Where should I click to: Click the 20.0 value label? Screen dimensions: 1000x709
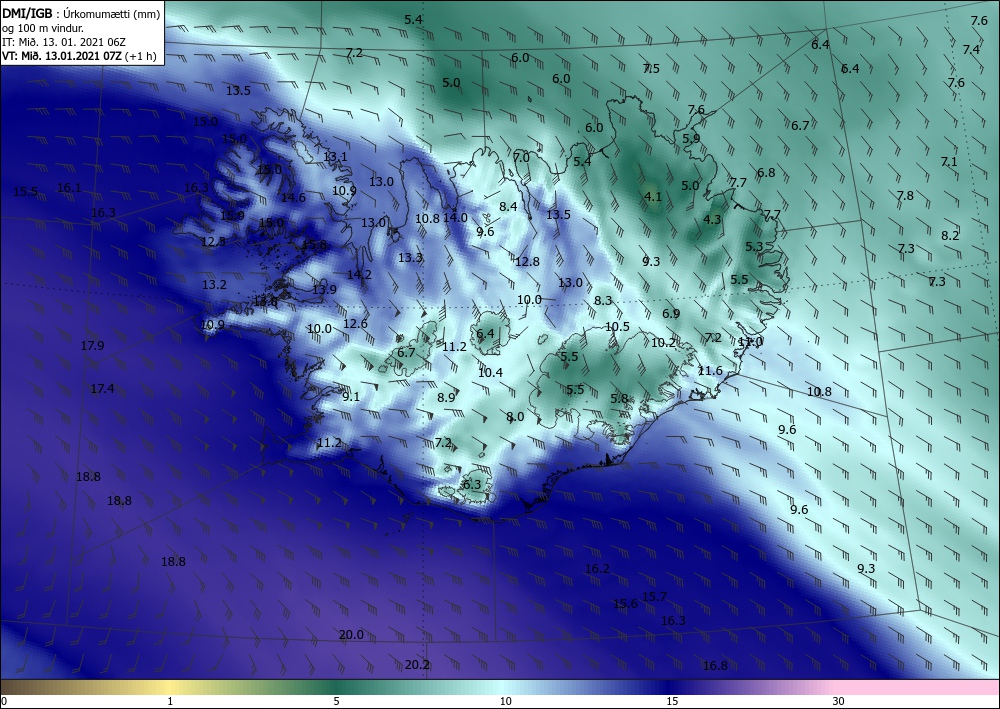coord(351,635)
